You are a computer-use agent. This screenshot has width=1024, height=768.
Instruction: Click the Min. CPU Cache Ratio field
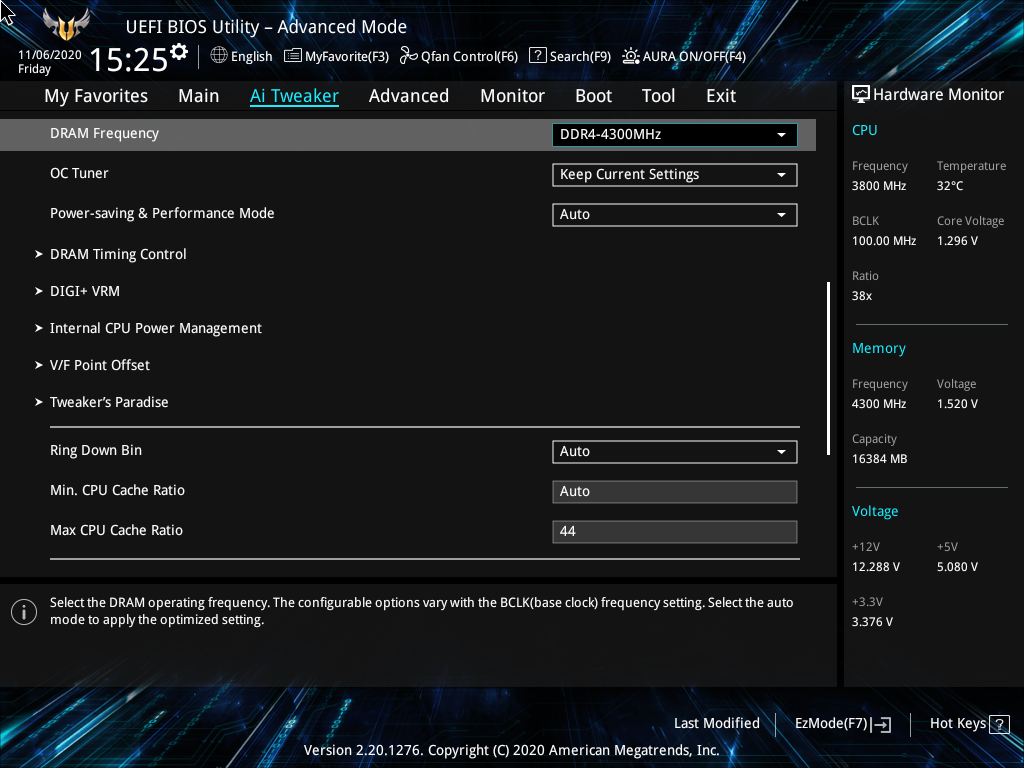click(x=675, y=492)
